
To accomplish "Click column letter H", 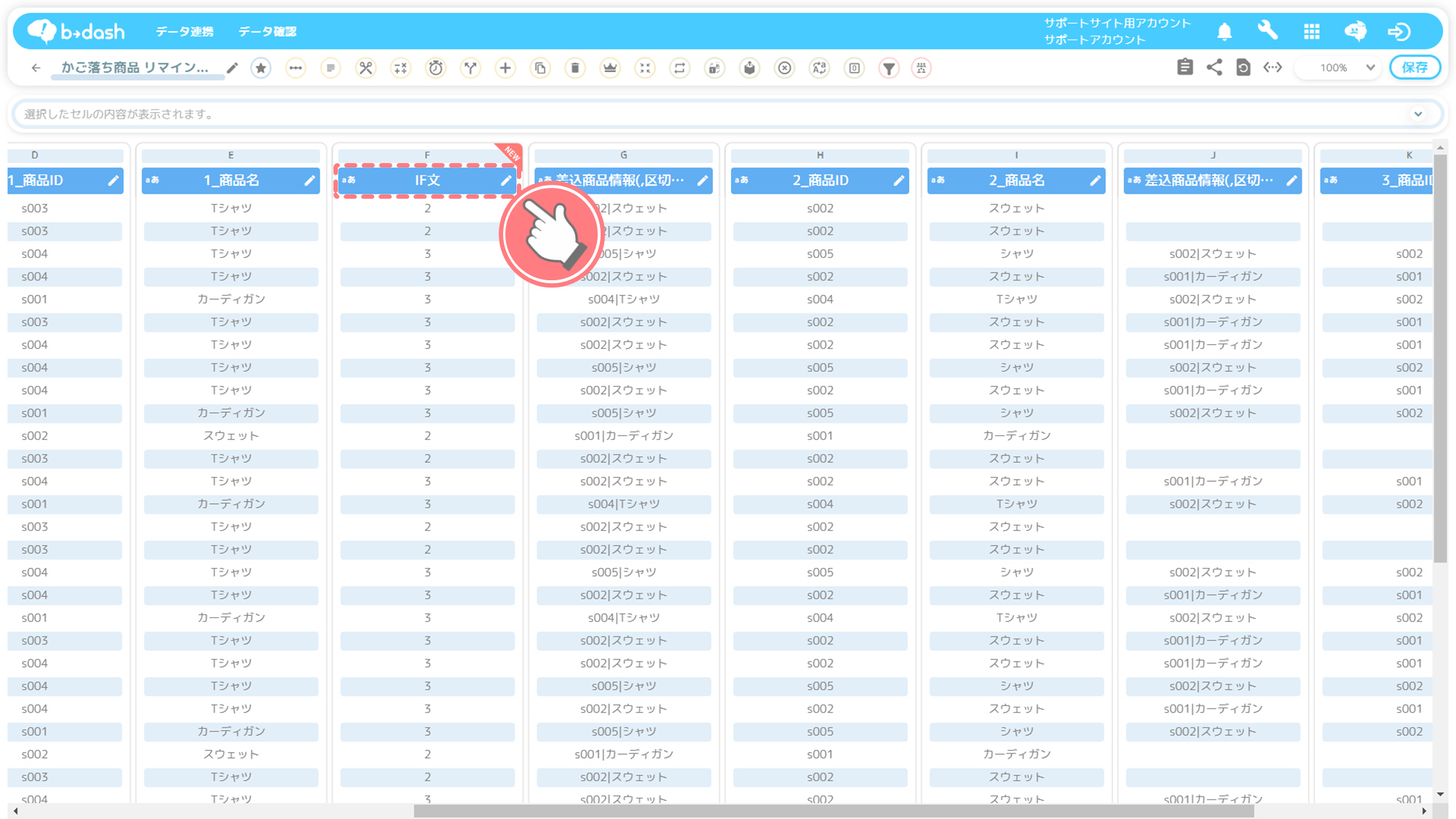I will (820, 155).
